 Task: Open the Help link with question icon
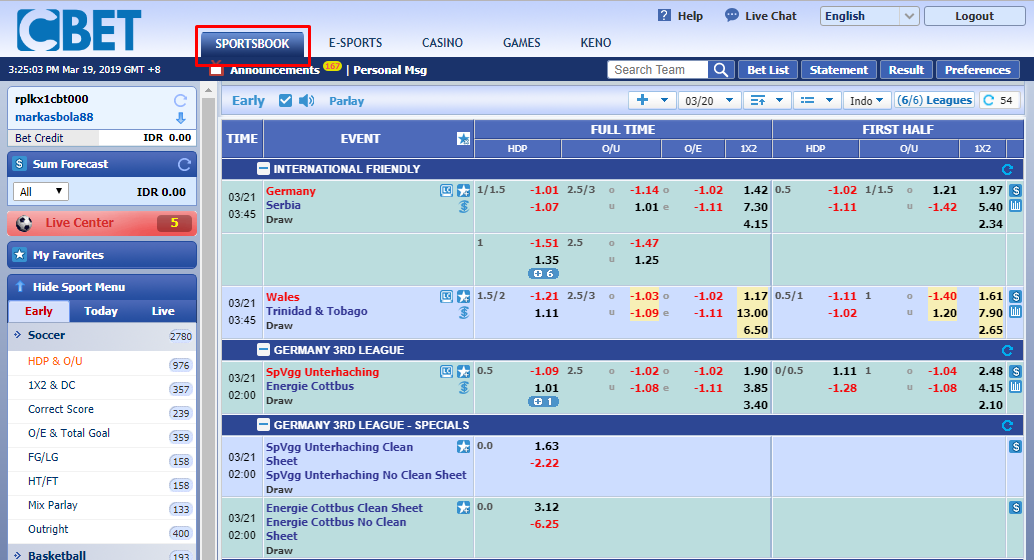[x=680, y=16]
